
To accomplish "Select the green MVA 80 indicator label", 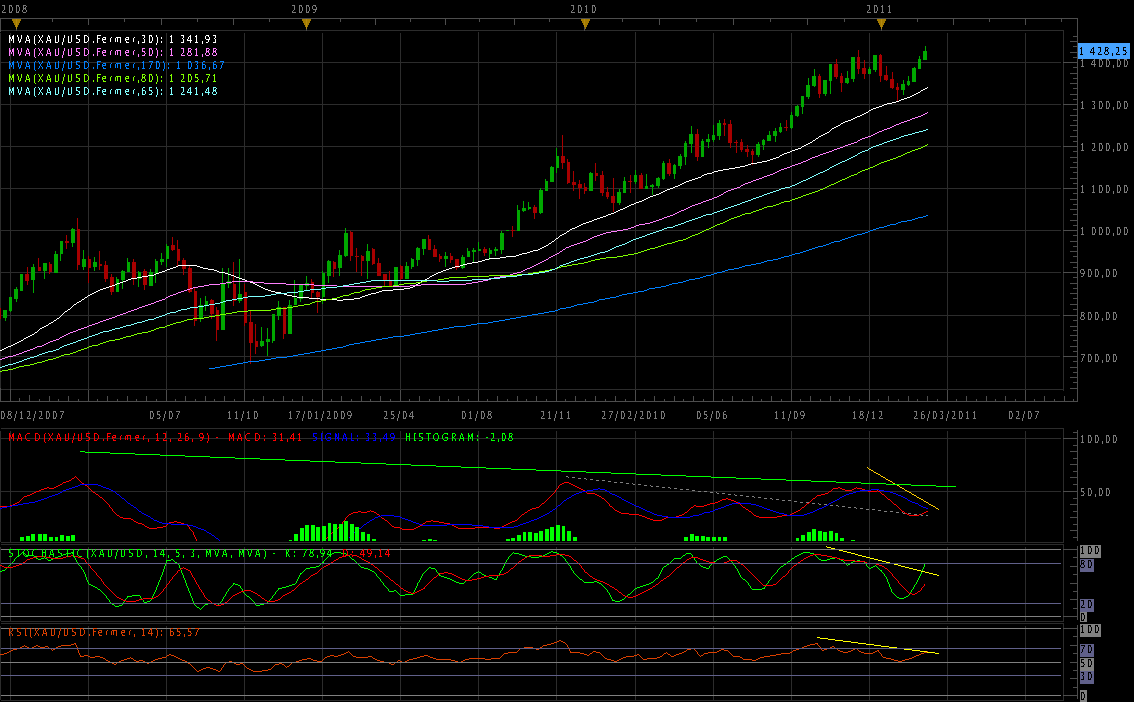I will pyautogui.click(x=113, y=78).
